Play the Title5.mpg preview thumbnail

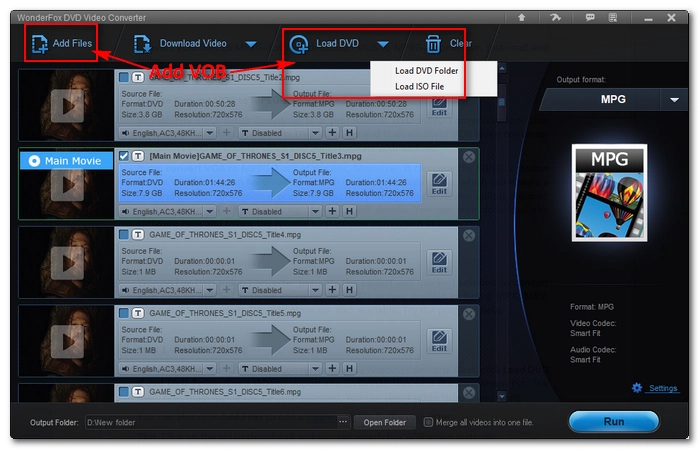pyautogui.click(x=67, y=342)
